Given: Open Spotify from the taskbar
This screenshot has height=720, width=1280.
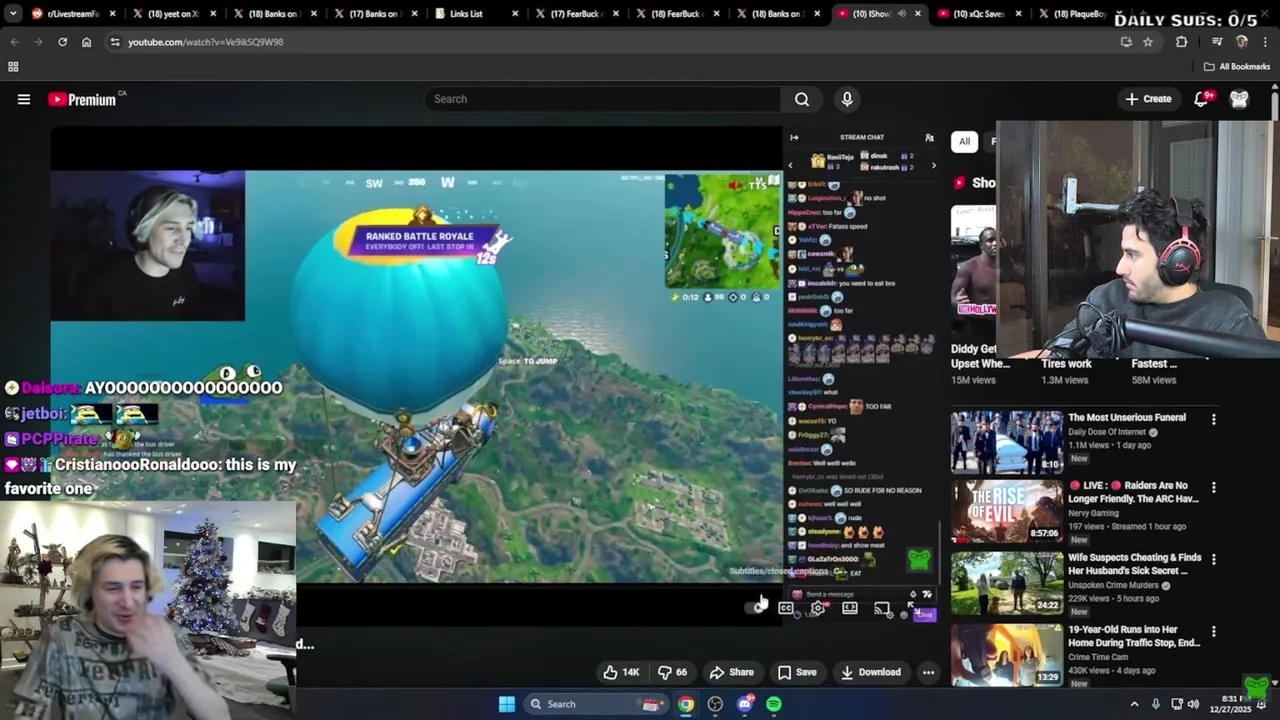Looking at the screenshot, I should [x=774, y=704].
